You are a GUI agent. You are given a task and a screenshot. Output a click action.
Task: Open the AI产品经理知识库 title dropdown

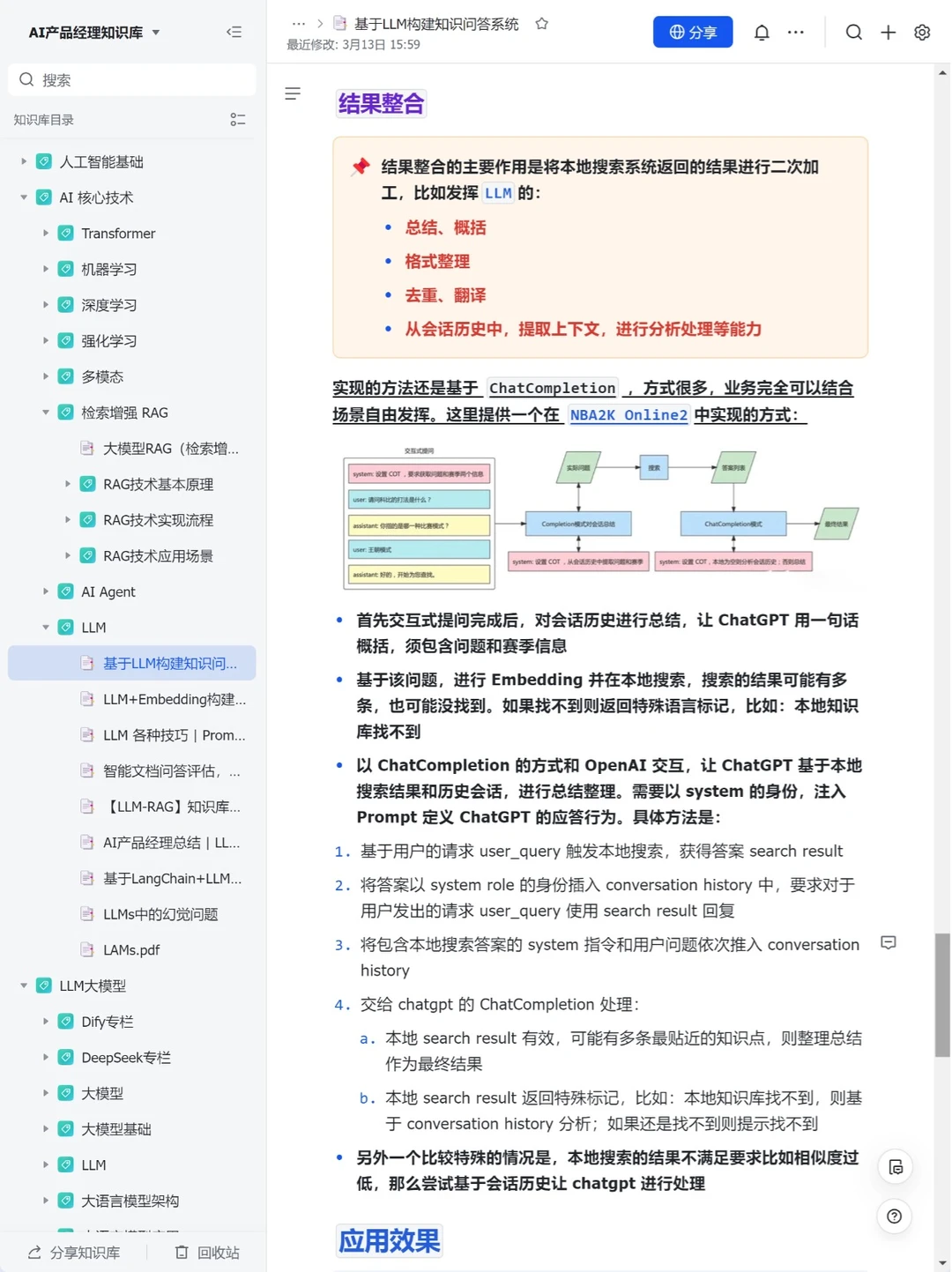tap(155, 32)
